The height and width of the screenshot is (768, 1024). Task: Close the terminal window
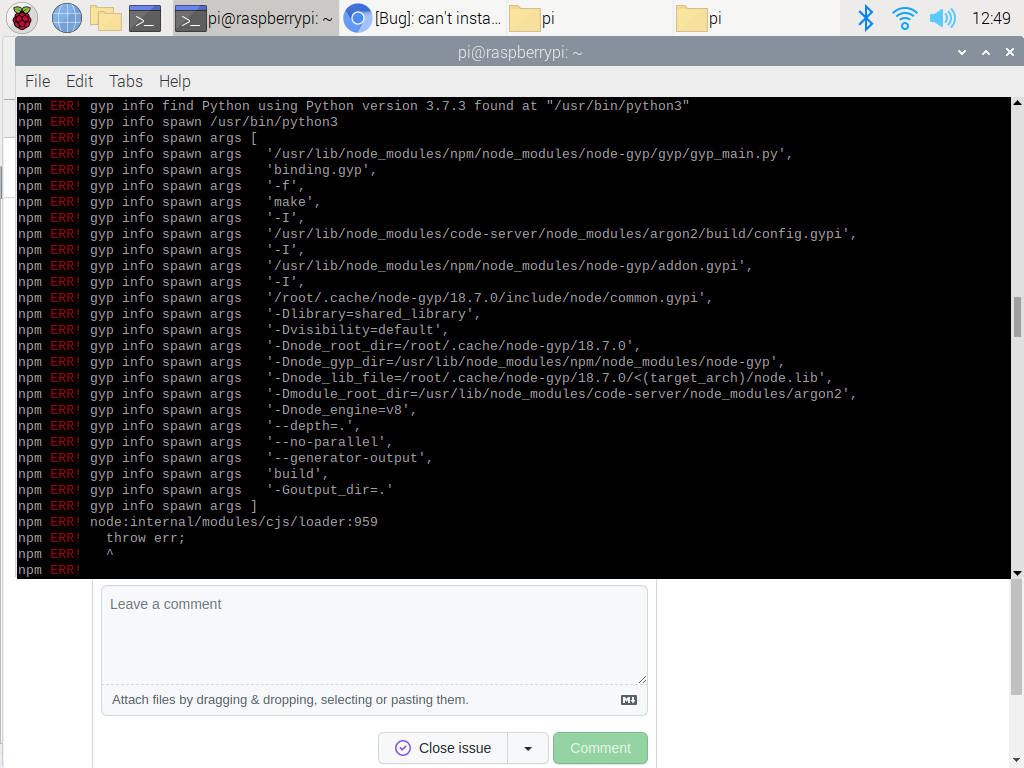click(1010, 52)
